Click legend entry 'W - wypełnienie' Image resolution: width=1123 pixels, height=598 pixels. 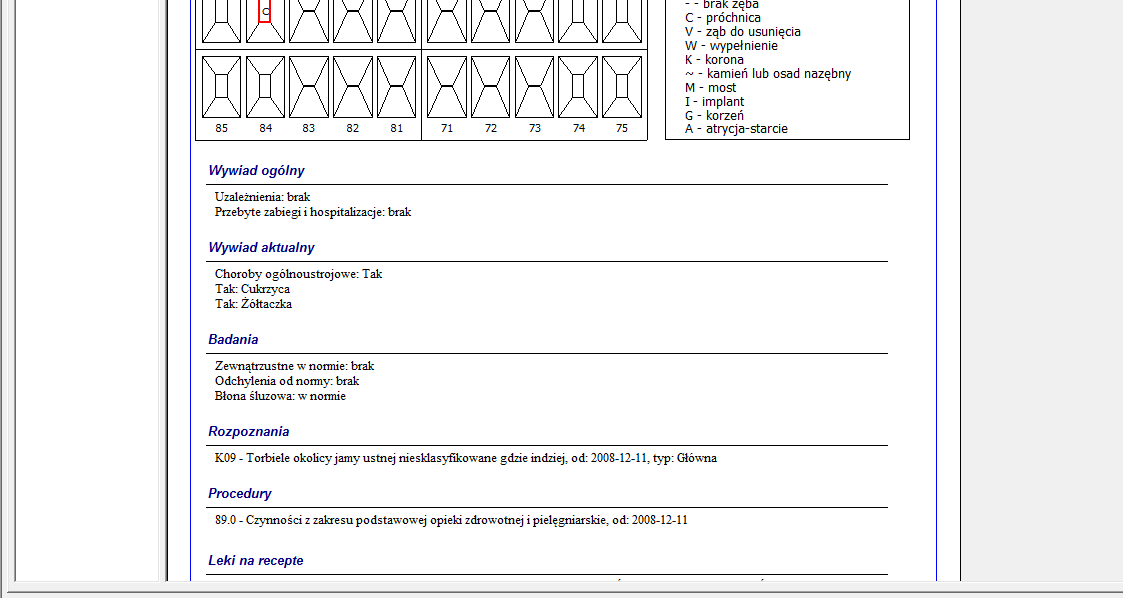(731, 46)
